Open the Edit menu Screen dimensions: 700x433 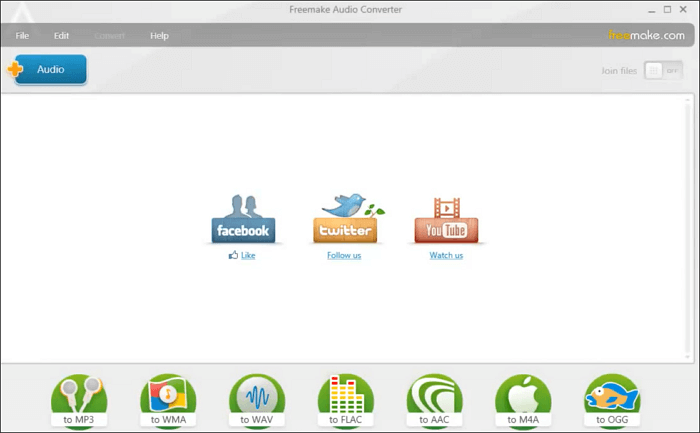(x=62, y=36)
